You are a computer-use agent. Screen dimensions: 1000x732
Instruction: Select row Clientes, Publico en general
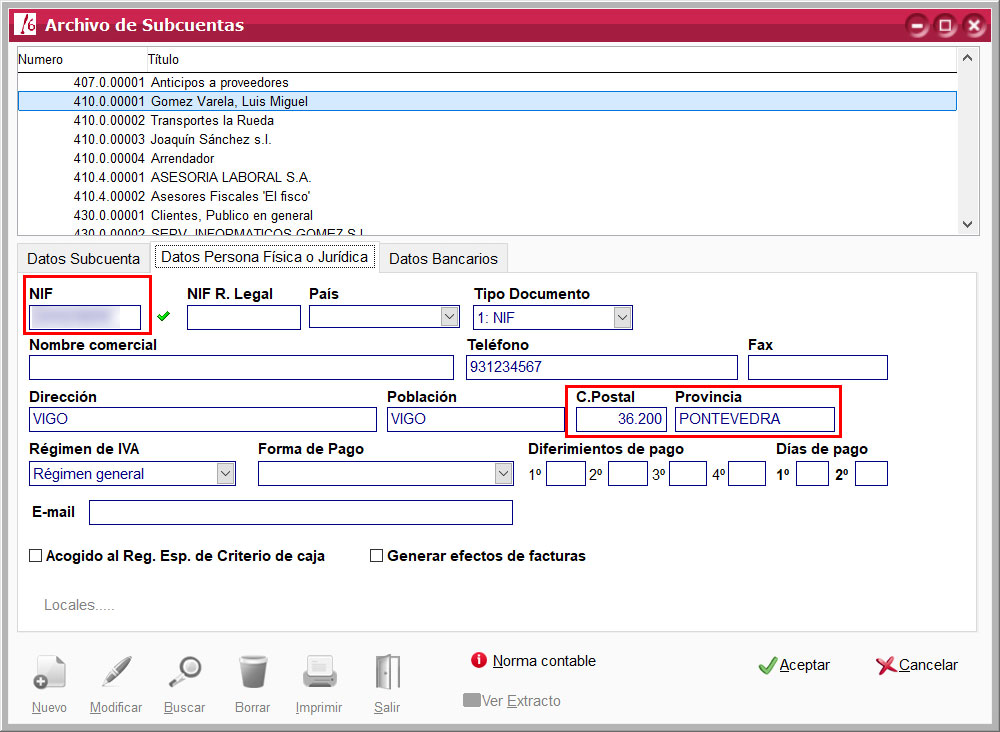pyautogui.click(x=487, y=216)
